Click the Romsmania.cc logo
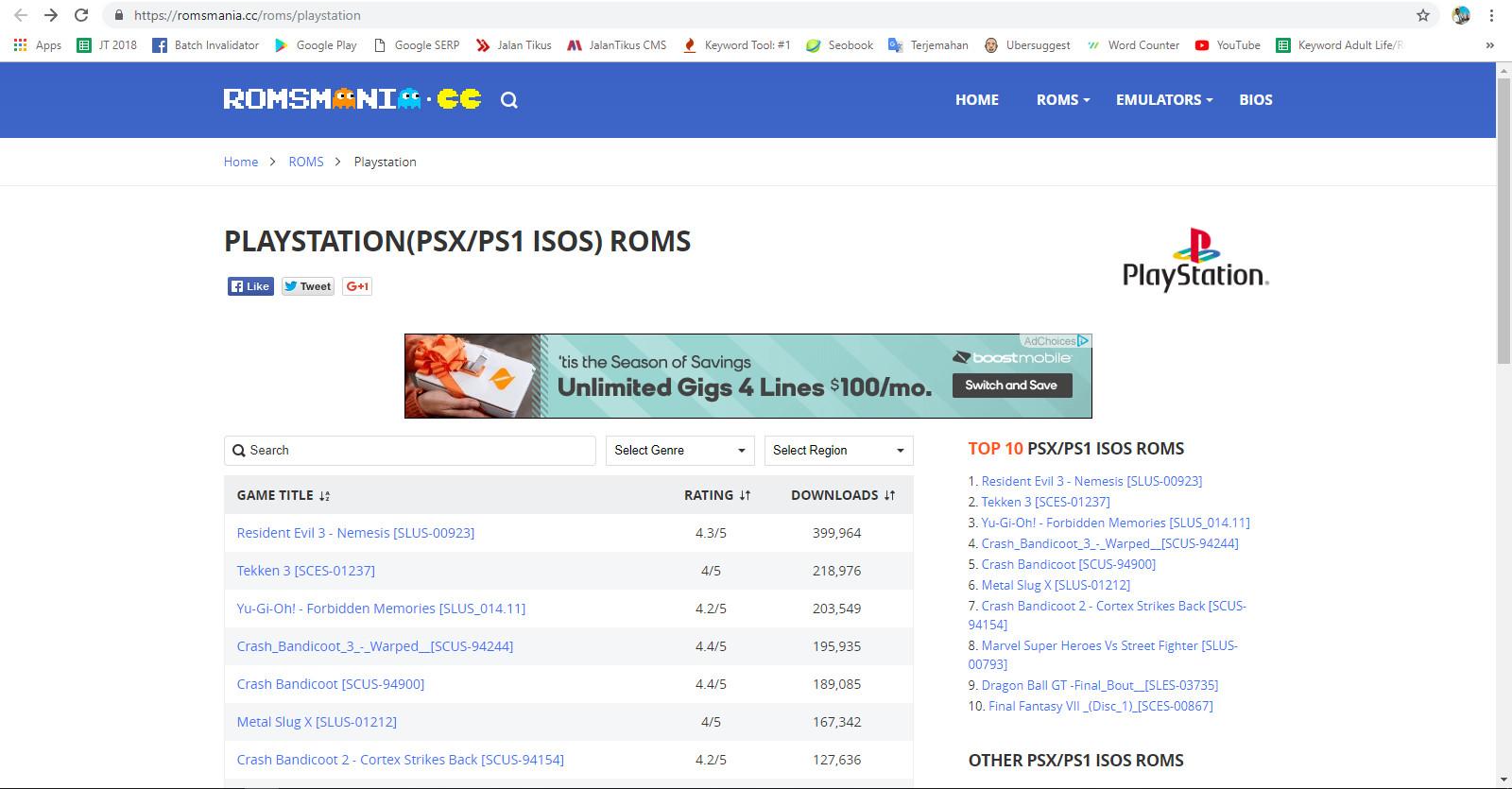 click(352, 99)
